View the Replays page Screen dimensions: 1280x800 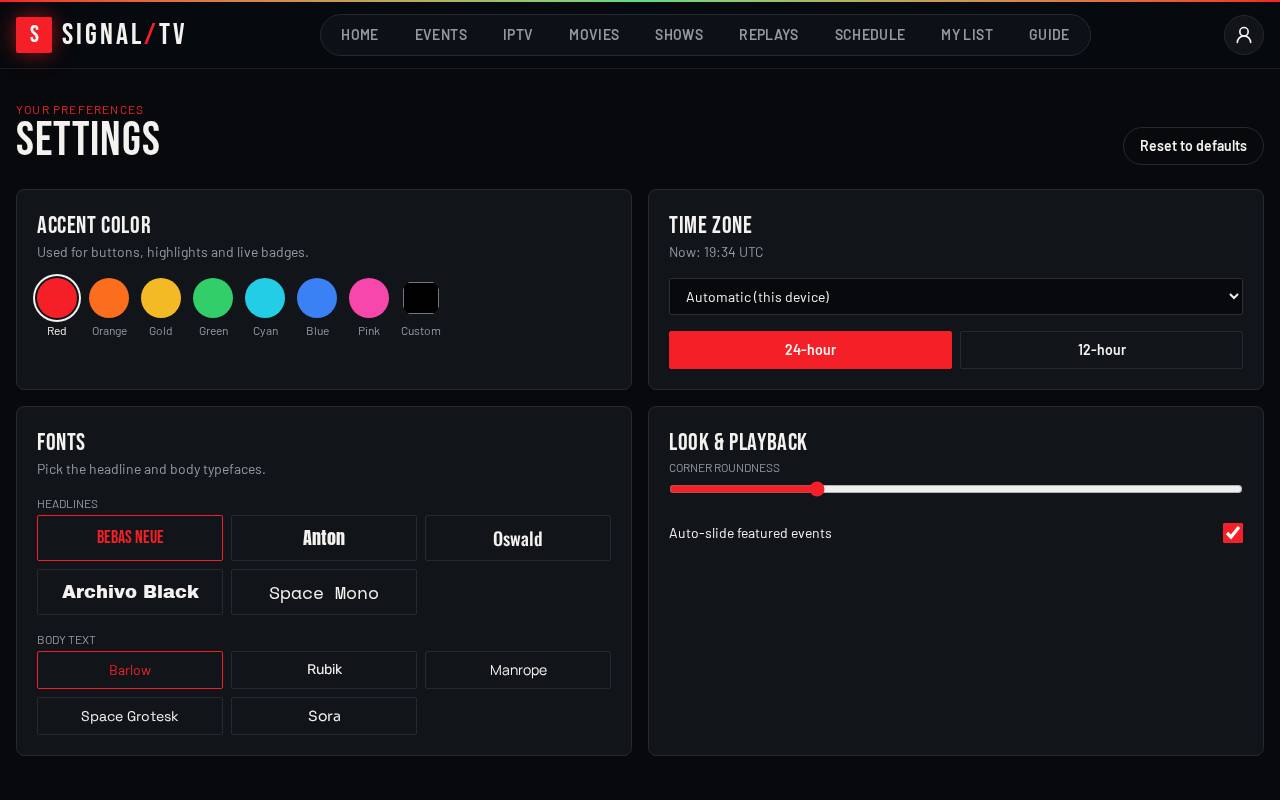coord(769,35)
